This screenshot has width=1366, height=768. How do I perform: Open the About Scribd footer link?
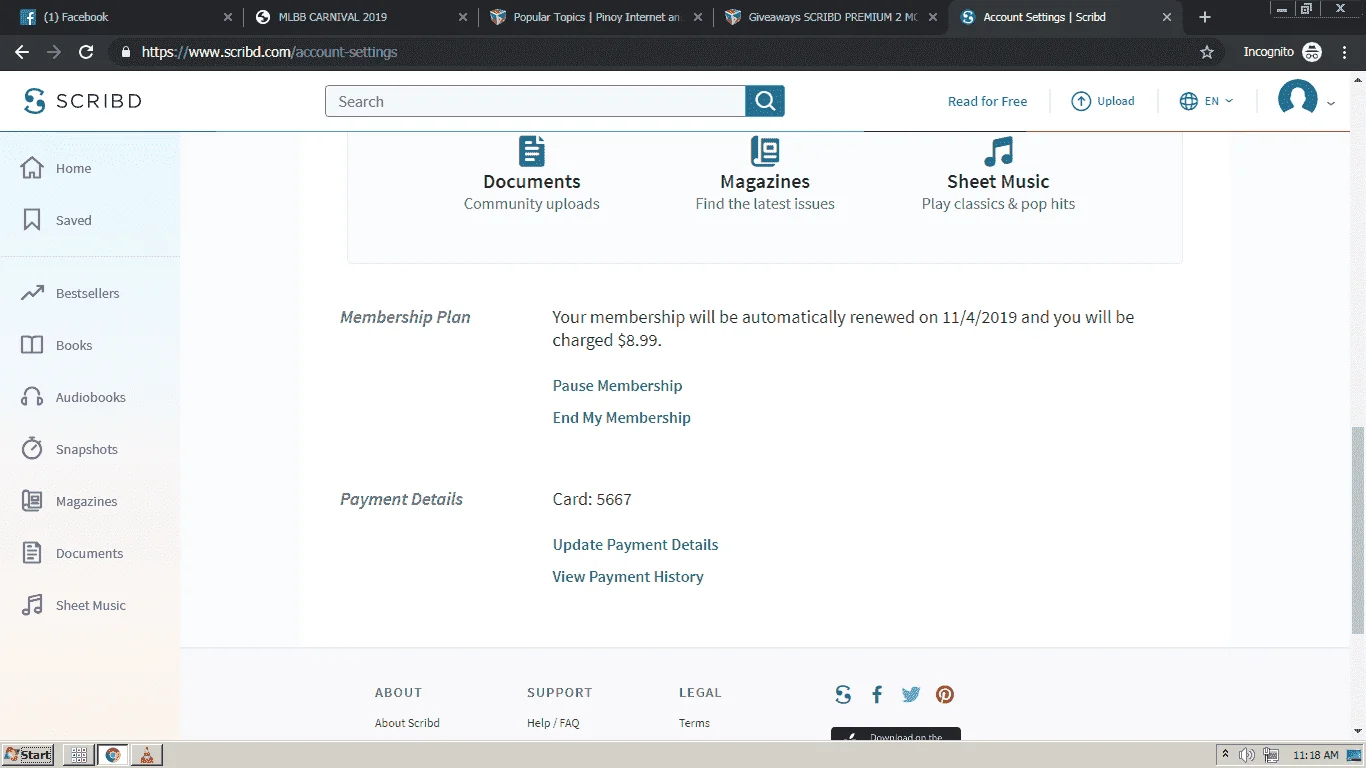(407, 723)
